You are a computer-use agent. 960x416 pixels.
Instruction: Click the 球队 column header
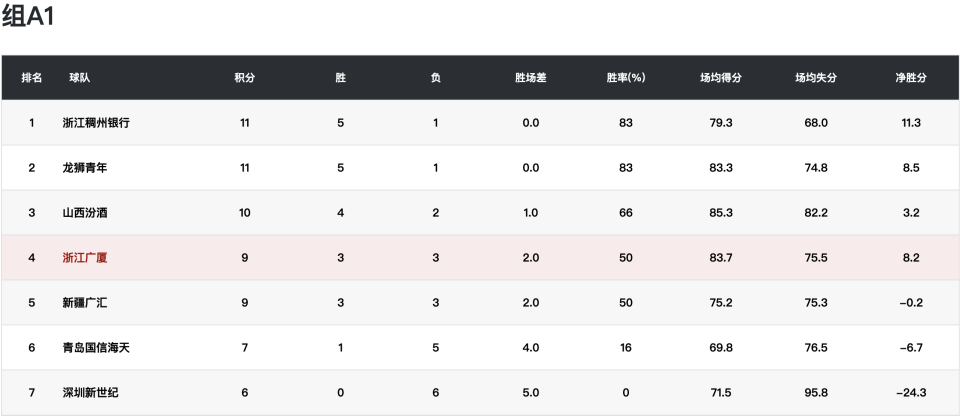(x=79, y=78)
